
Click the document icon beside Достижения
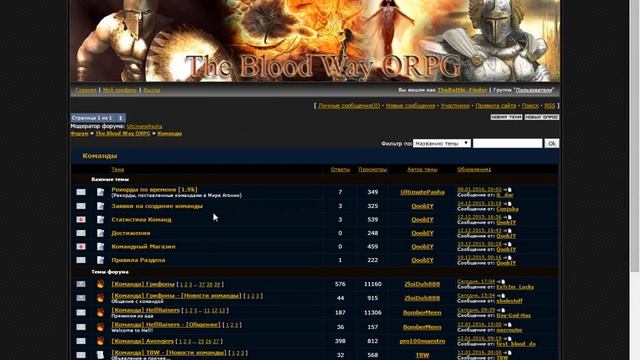click(100, 233)
